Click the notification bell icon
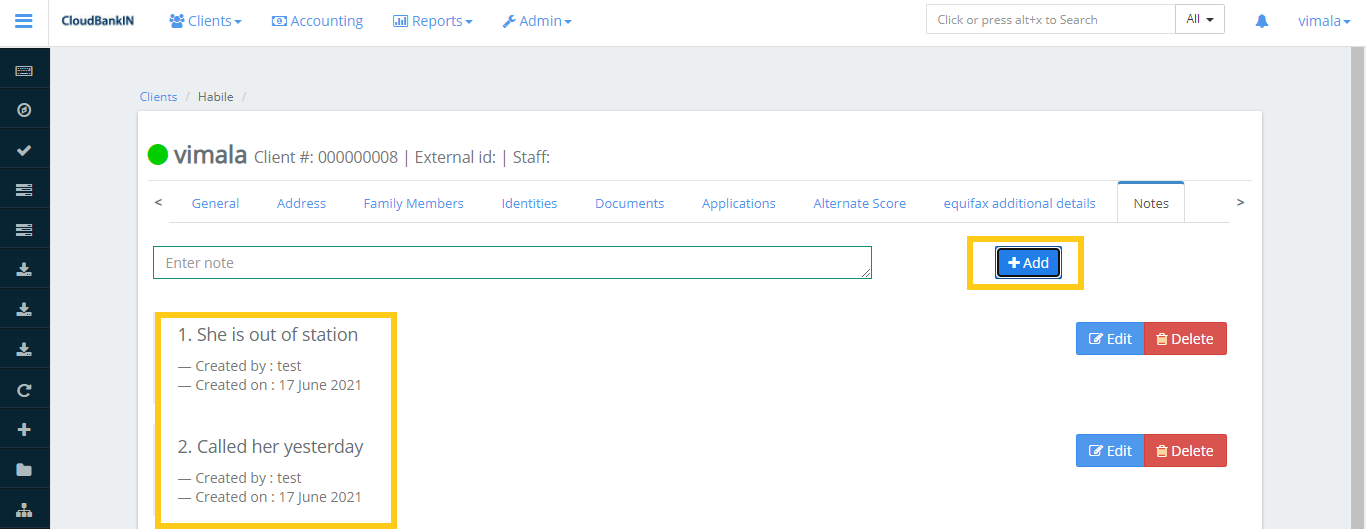 point(1261,21)
